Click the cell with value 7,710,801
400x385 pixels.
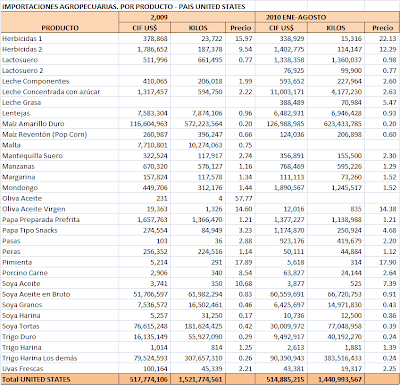[145, 145]
